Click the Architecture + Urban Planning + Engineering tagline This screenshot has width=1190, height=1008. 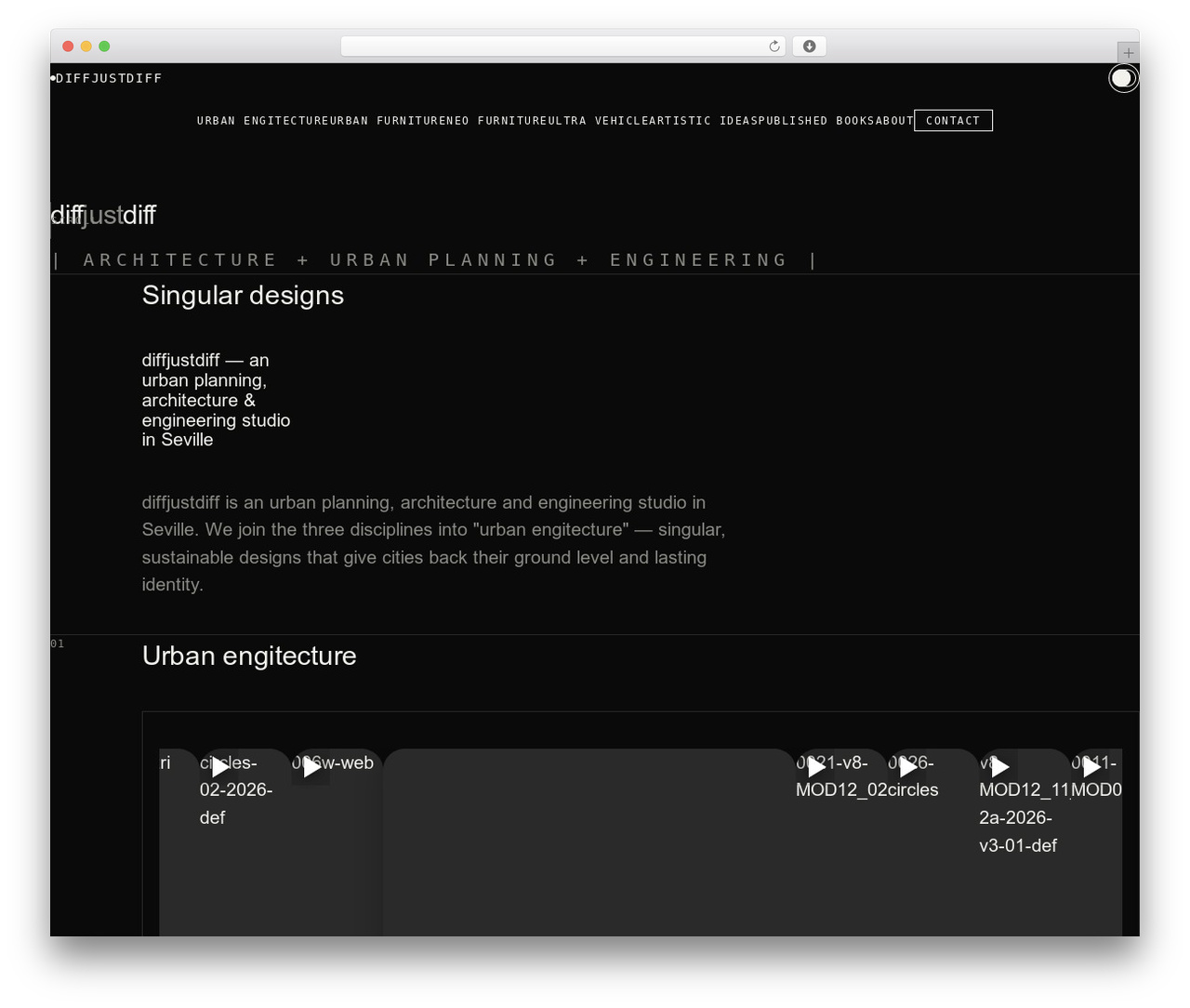click(x=435, y=260)
